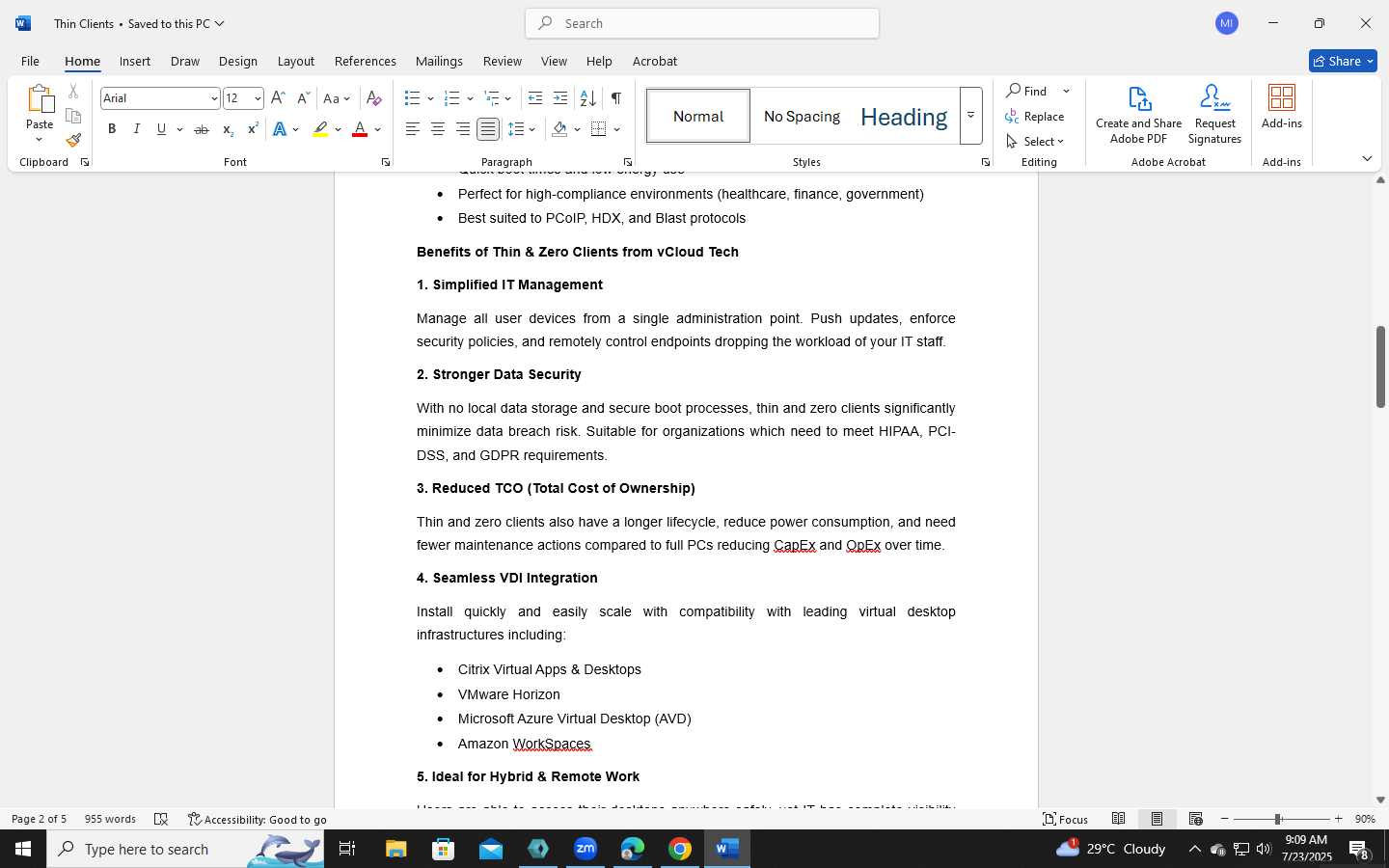Open line and paragraph spacing dropdown

point(522,129)
